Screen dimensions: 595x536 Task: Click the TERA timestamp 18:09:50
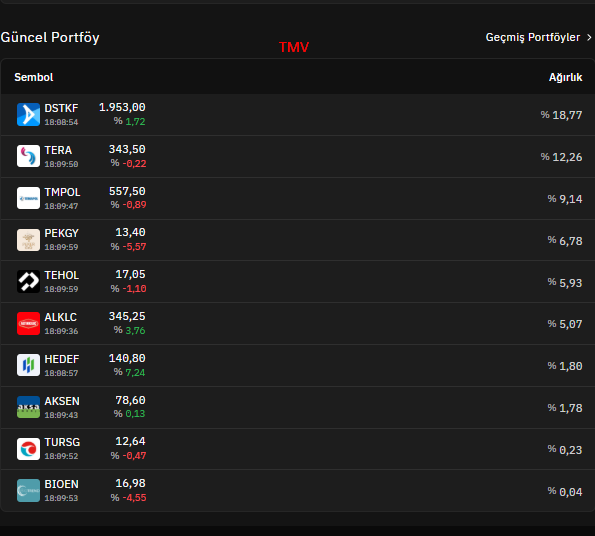61,164
